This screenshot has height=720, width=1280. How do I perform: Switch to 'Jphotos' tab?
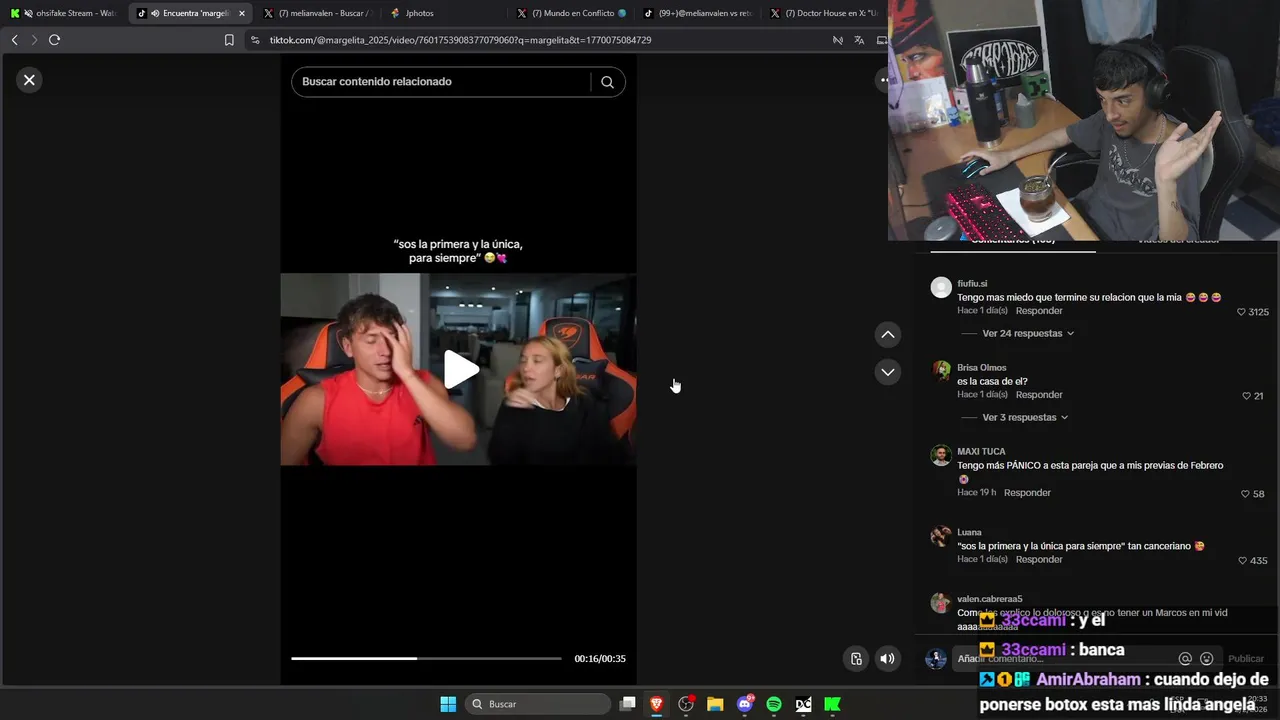(x=444, y=13)
